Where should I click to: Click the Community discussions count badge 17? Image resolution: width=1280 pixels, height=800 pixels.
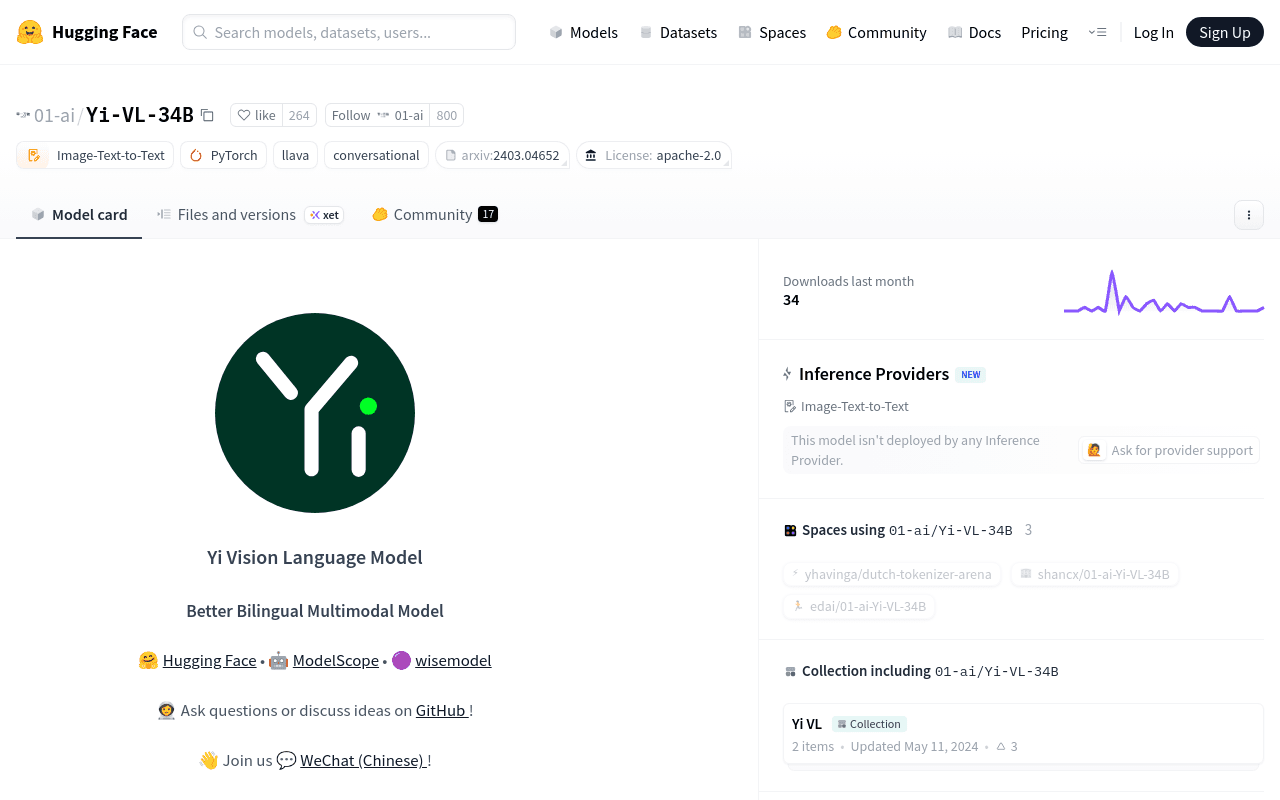[488, 214]
